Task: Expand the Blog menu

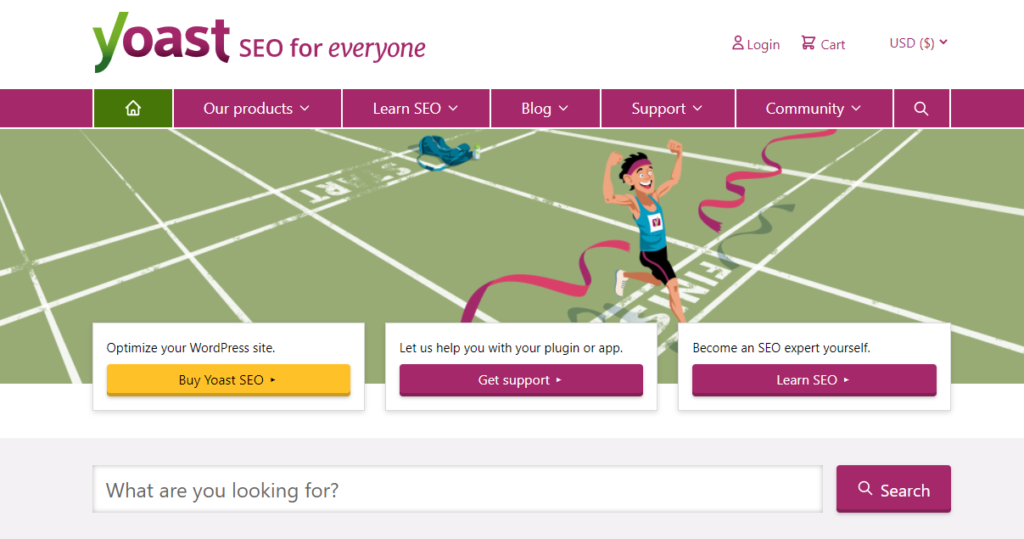Action: tap(544, 109)
